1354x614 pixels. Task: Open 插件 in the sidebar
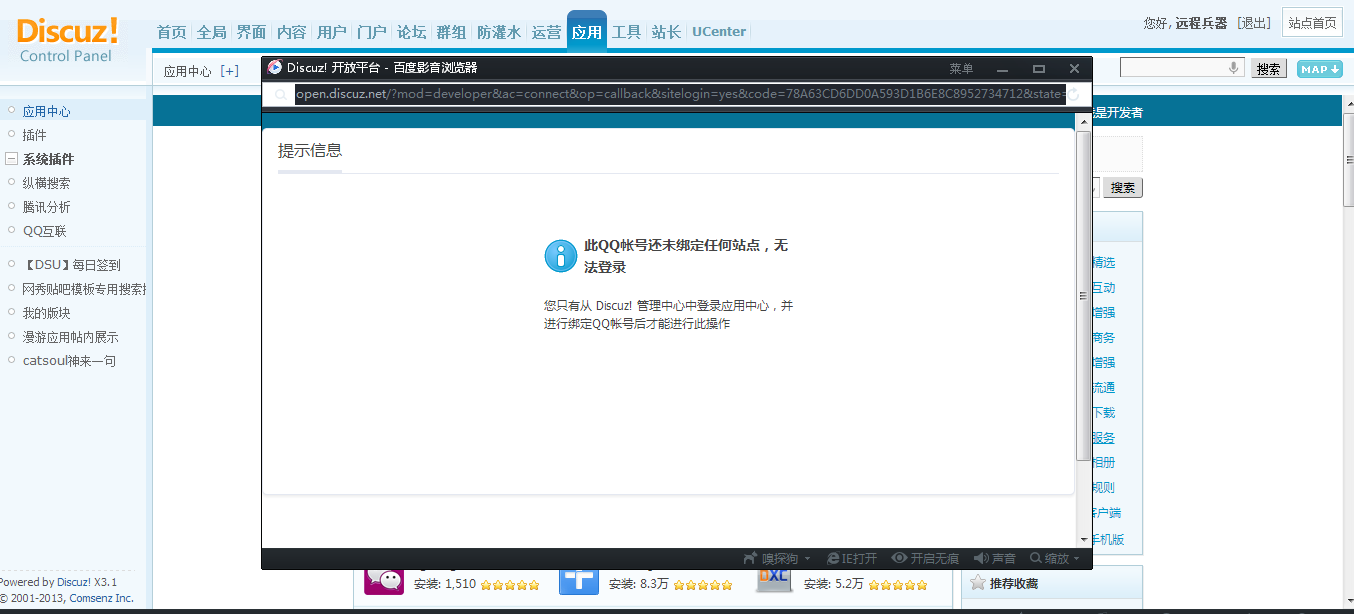pos(35,135)
